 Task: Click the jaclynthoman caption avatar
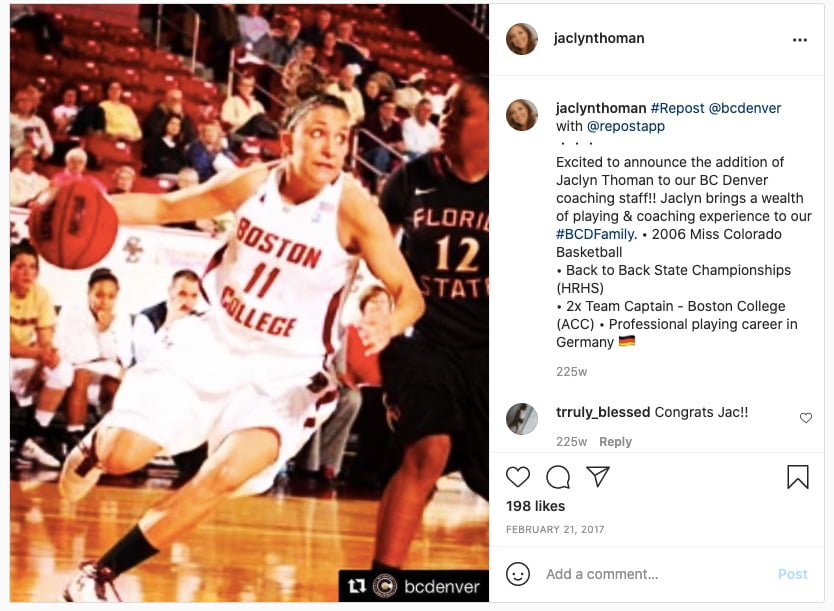tap(521, 115)
